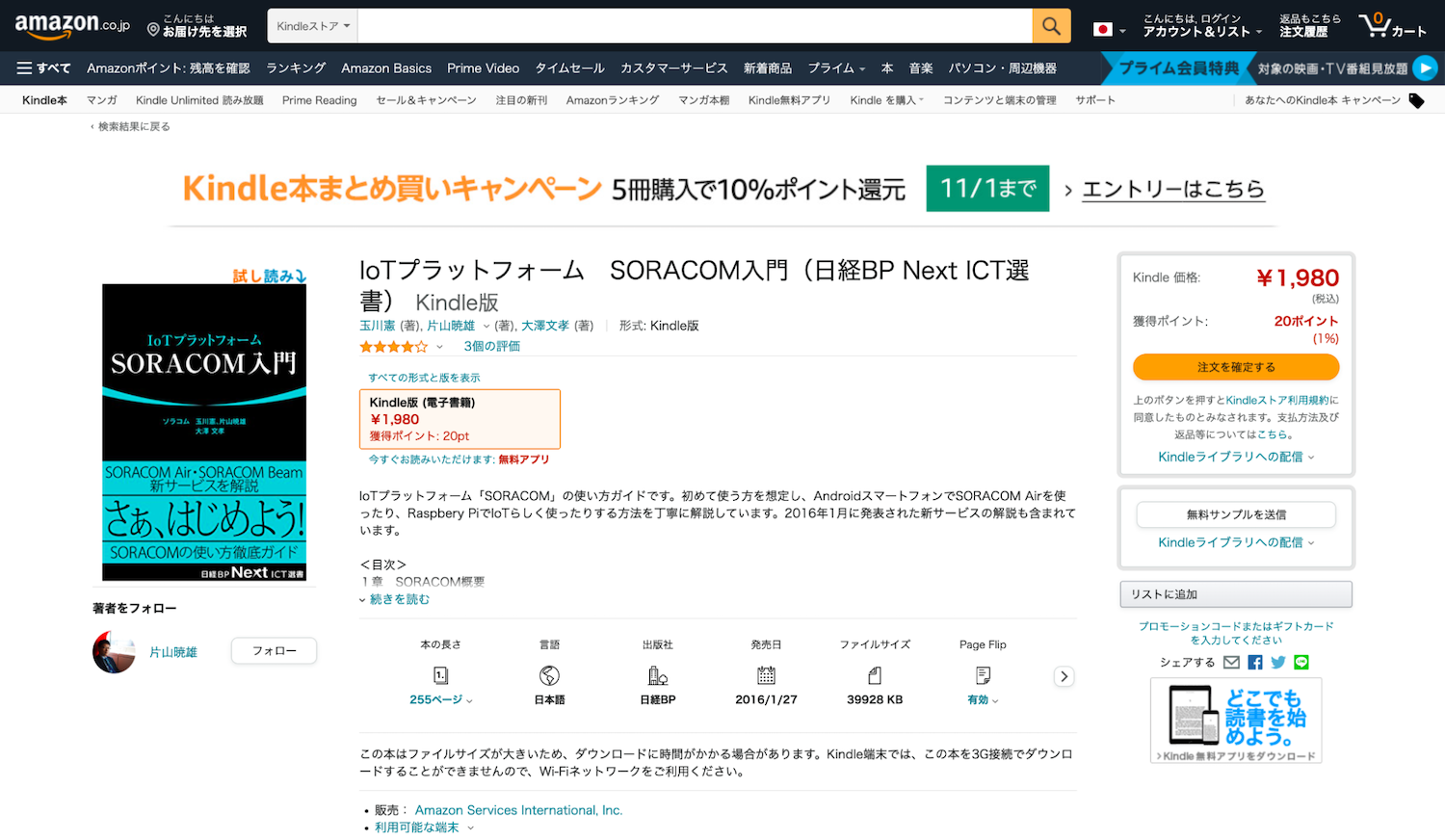
Task: Click the Amazon.co.jp logo
Action: (x=72, y=26)
